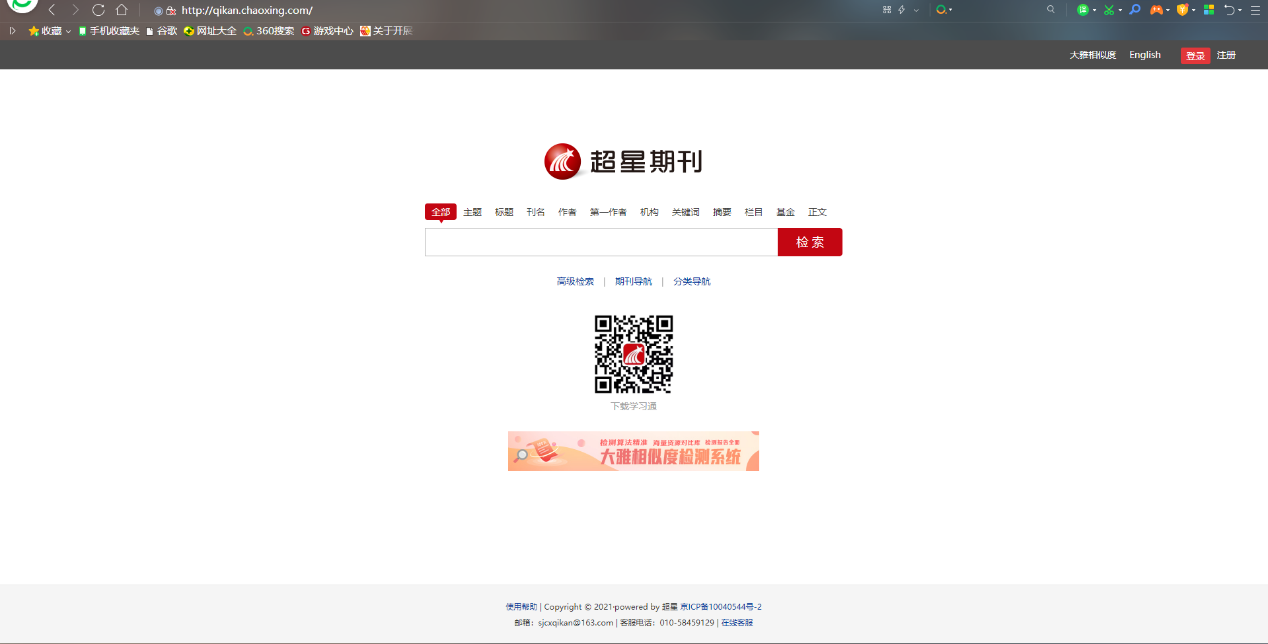Open the 网址大全 bookmark
The width and height of the screenshot is (1268, 644).
(x=210, y=31)
